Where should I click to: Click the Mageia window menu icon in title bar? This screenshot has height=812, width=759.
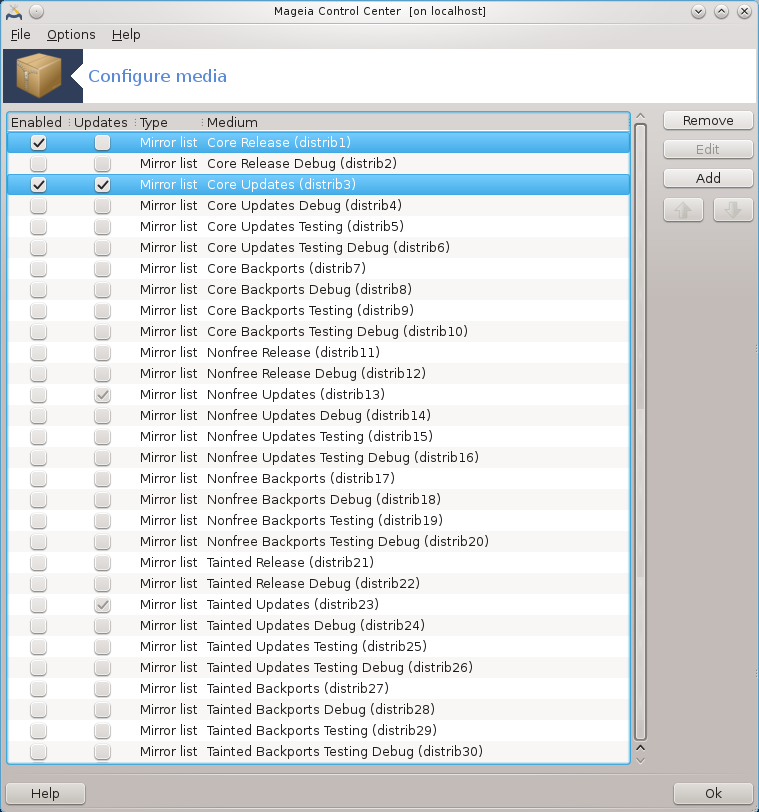14,11
